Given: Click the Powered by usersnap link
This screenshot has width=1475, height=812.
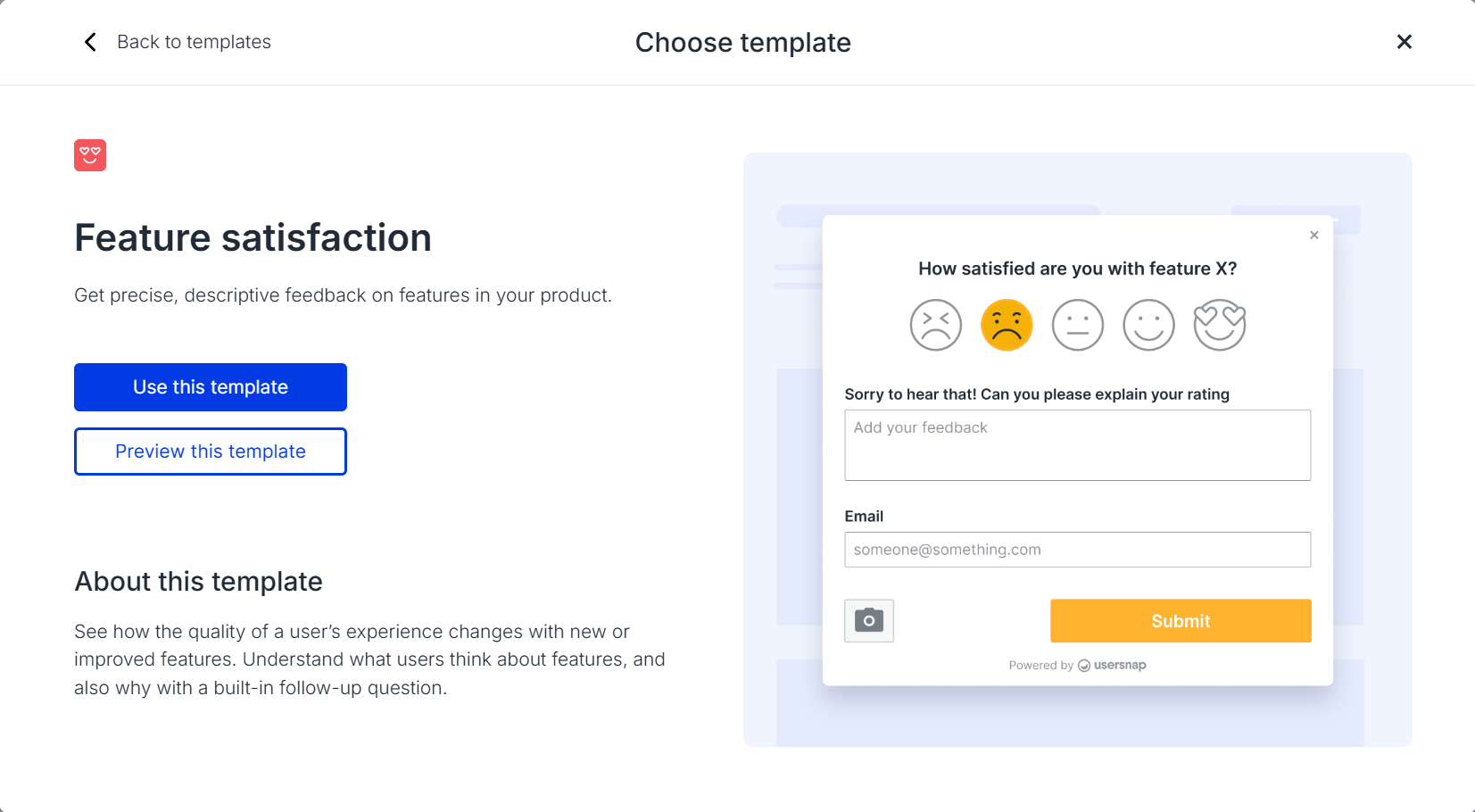Looking at the screenshot, I should 1077,666.
